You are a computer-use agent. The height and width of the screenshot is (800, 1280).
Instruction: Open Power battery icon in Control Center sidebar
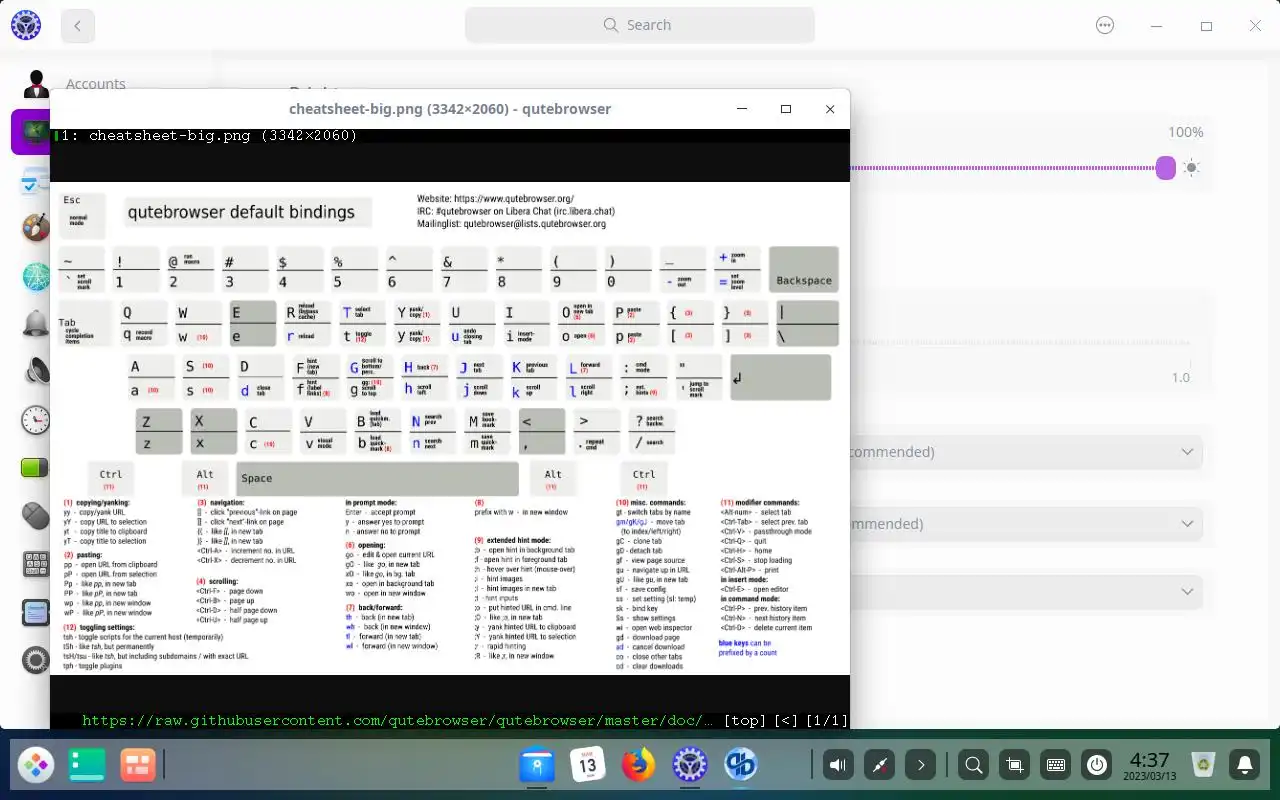click(35, 467)
